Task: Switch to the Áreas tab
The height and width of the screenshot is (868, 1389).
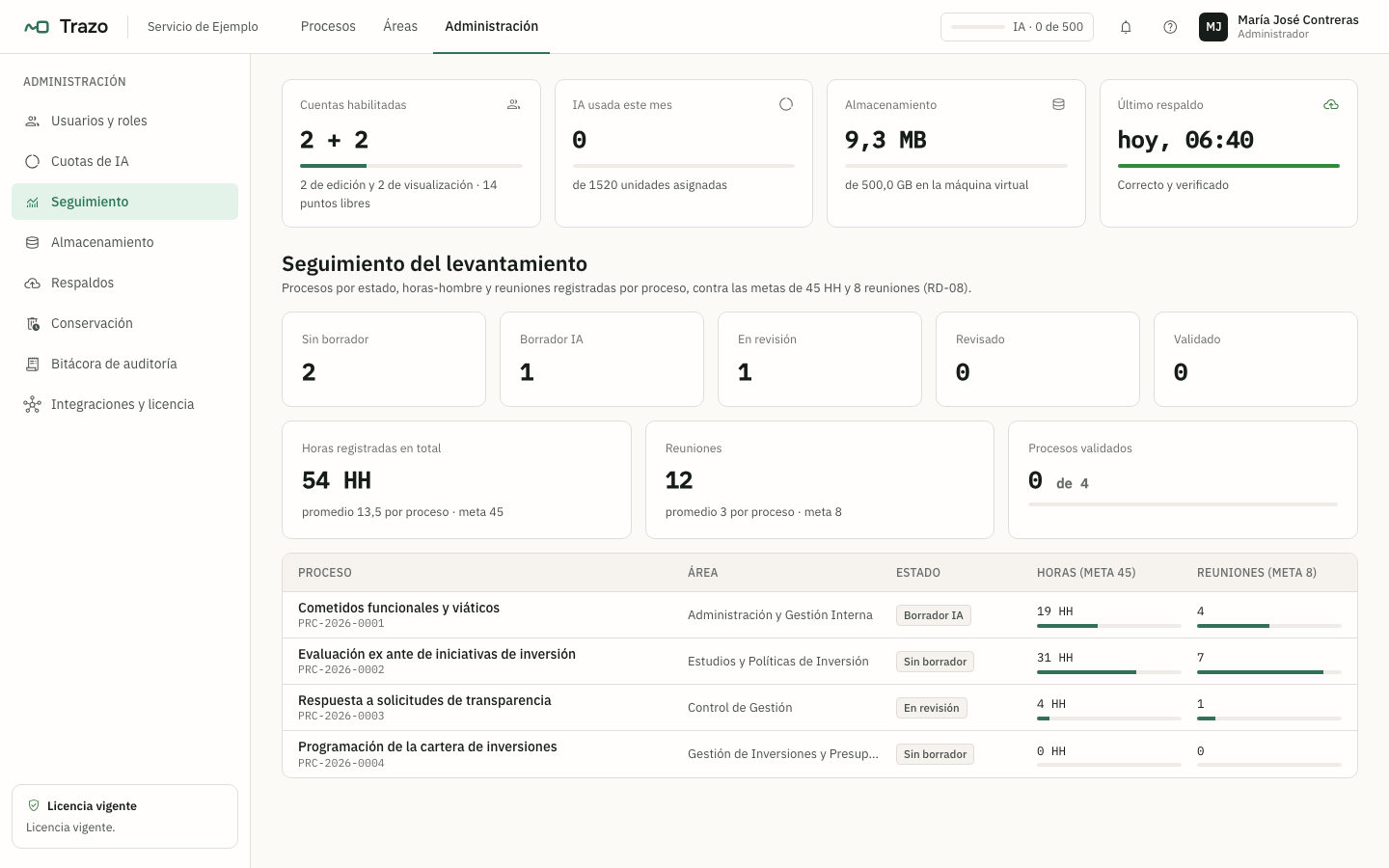Action: (x=400, y=26)
